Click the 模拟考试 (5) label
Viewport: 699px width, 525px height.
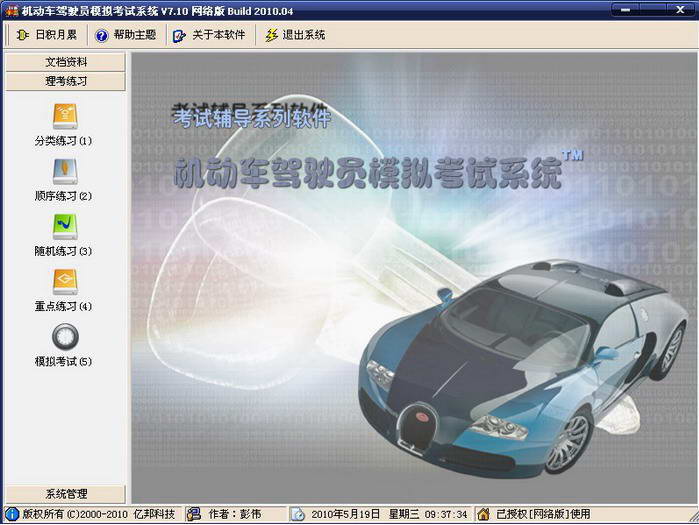point(63,361)
